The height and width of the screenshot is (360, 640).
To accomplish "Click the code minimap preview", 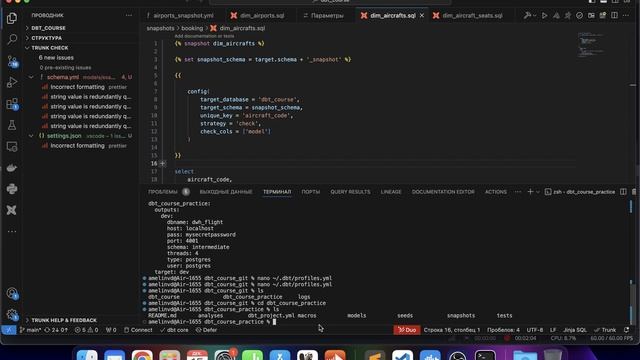I will tap(590, 46).
